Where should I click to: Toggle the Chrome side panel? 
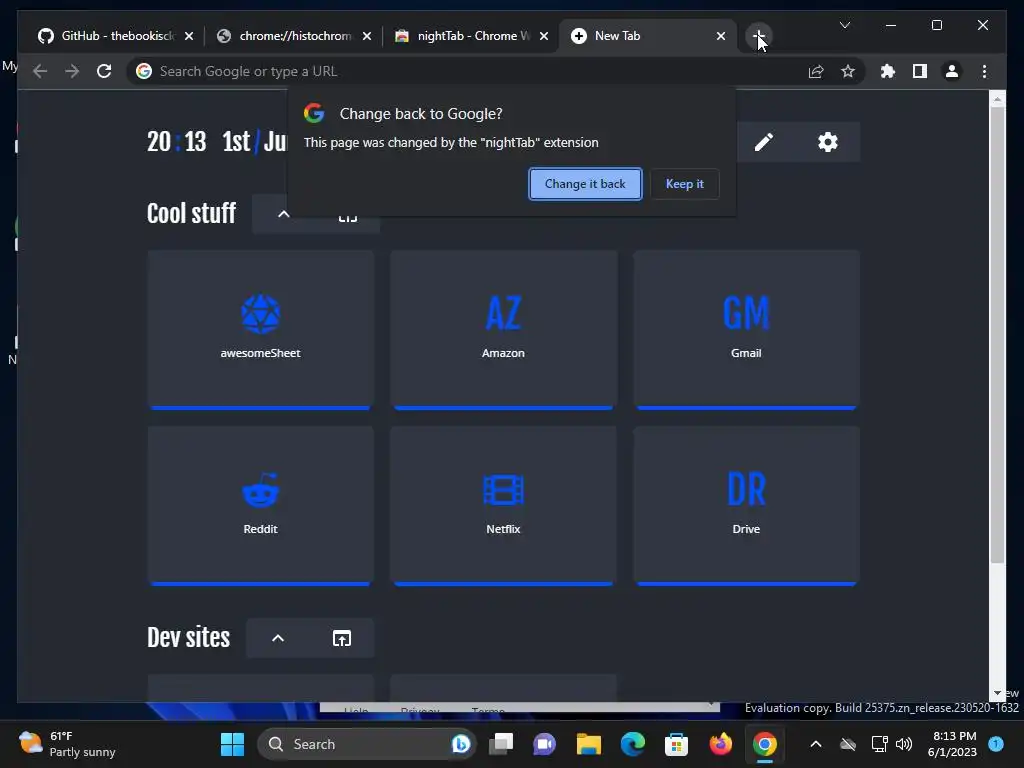click(920, 71)
